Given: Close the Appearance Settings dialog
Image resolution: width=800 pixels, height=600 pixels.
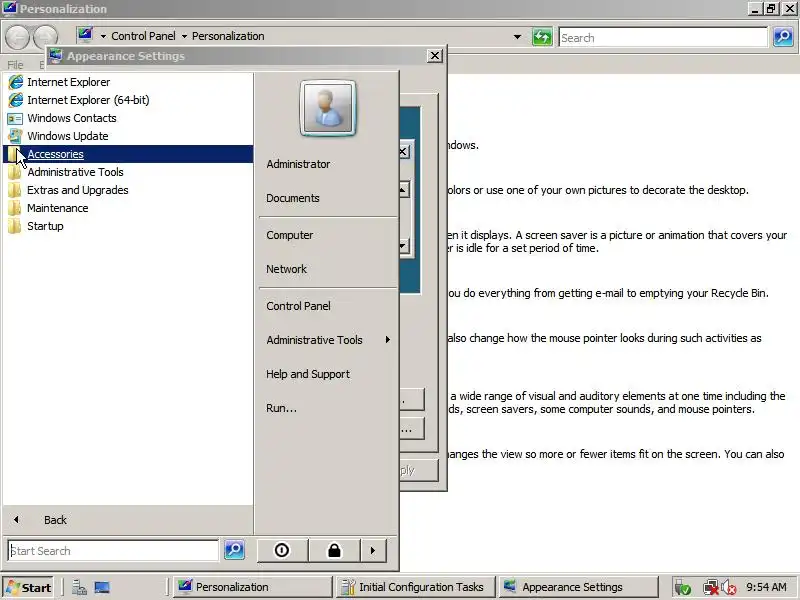Looking at the screenshot, I should tap(434, 56).
